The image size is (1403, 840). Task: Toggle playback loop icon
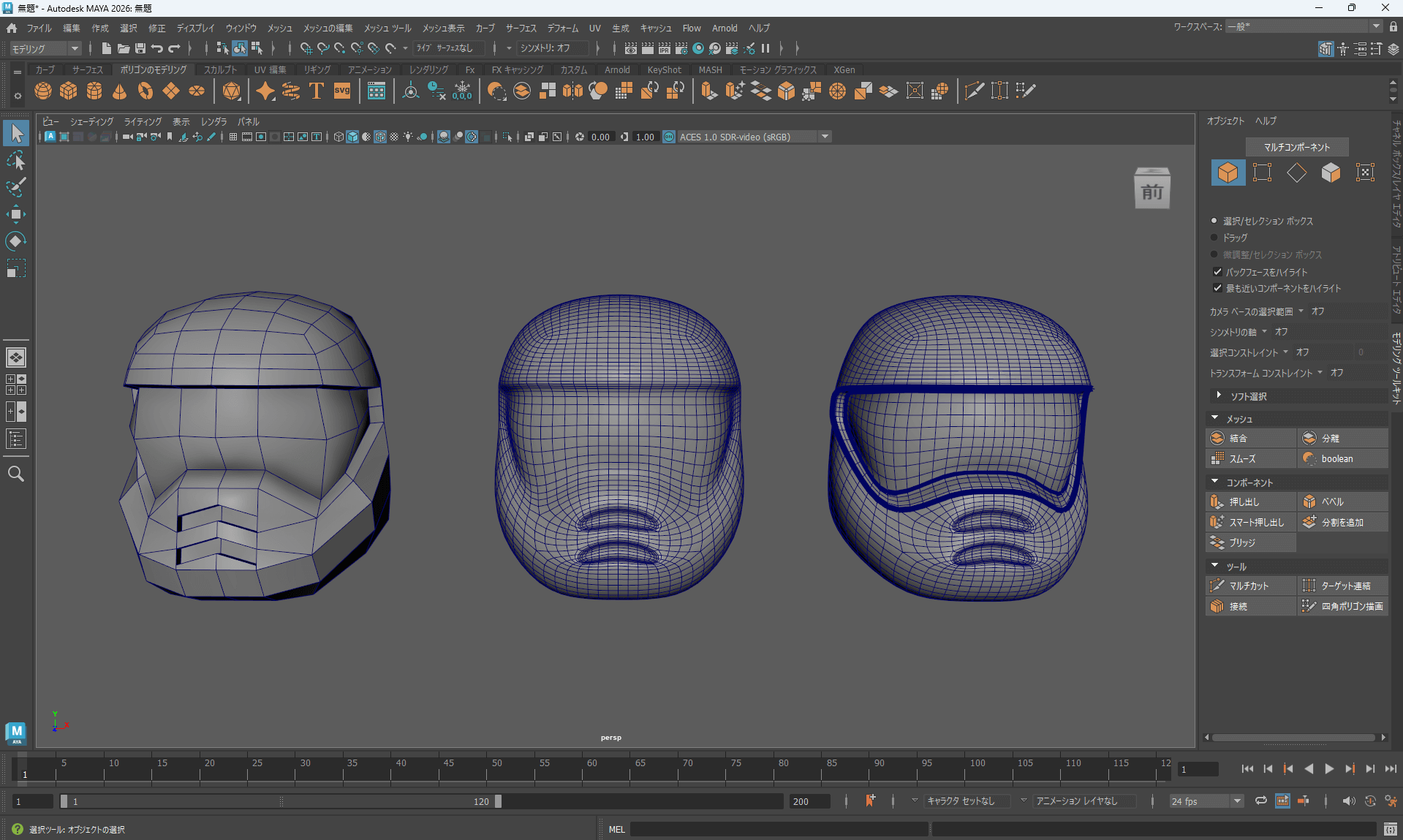pyautogui.click(x=1261, y=801)
